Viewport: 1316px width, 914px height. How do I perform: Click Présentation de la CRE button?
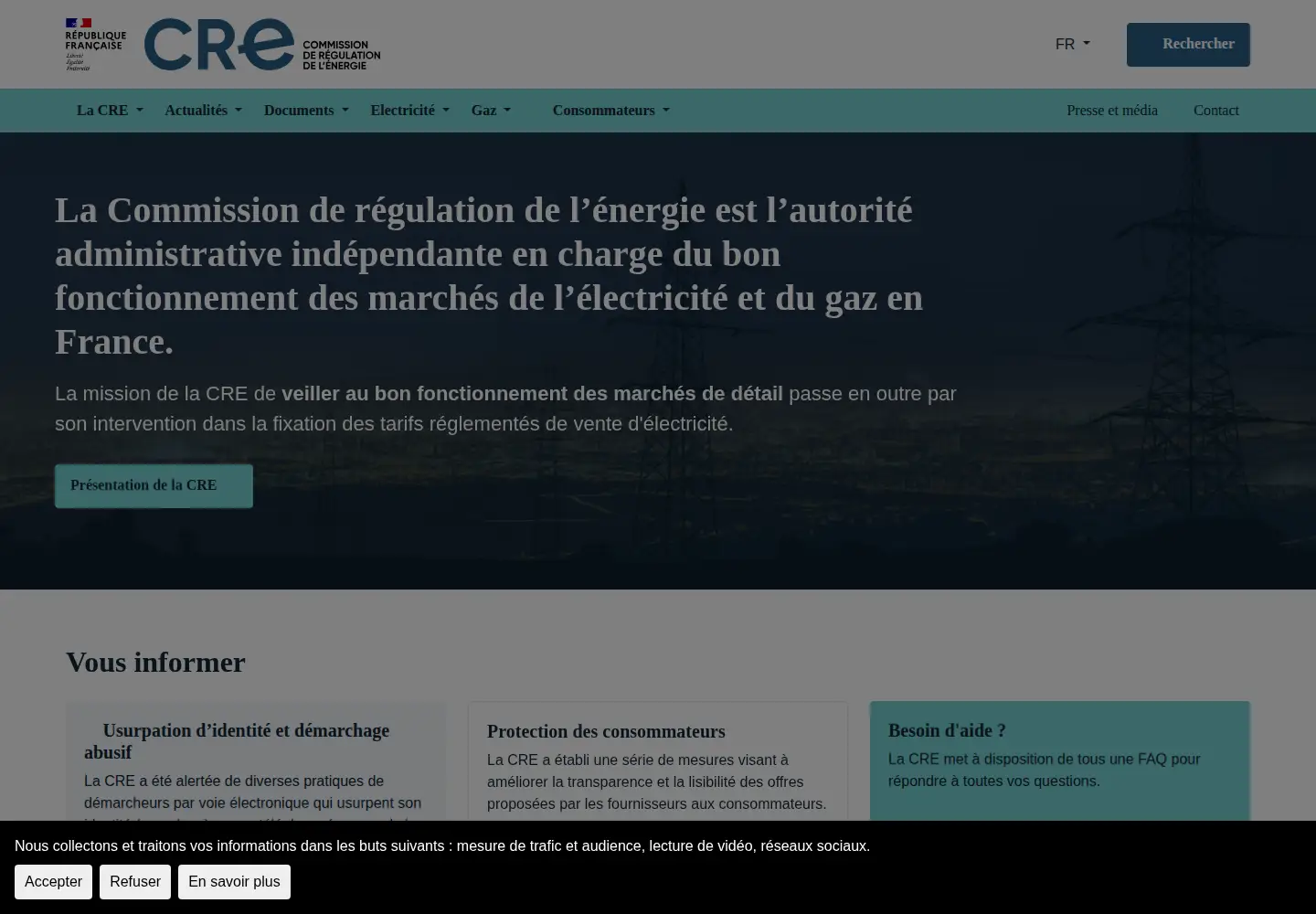pyautogui.click(x=154, y=485)
